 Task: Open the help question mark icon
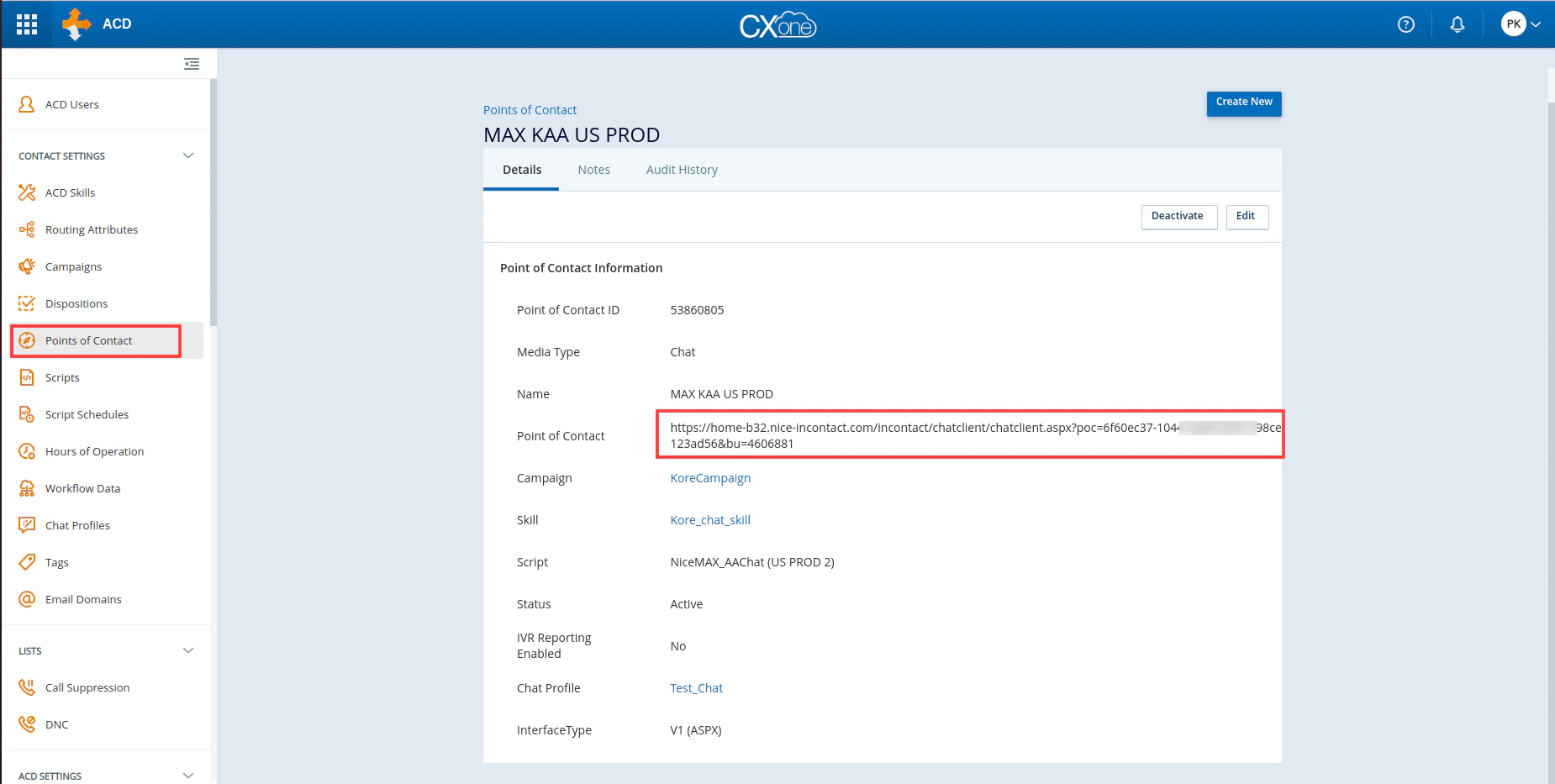tap(1406, 24)
